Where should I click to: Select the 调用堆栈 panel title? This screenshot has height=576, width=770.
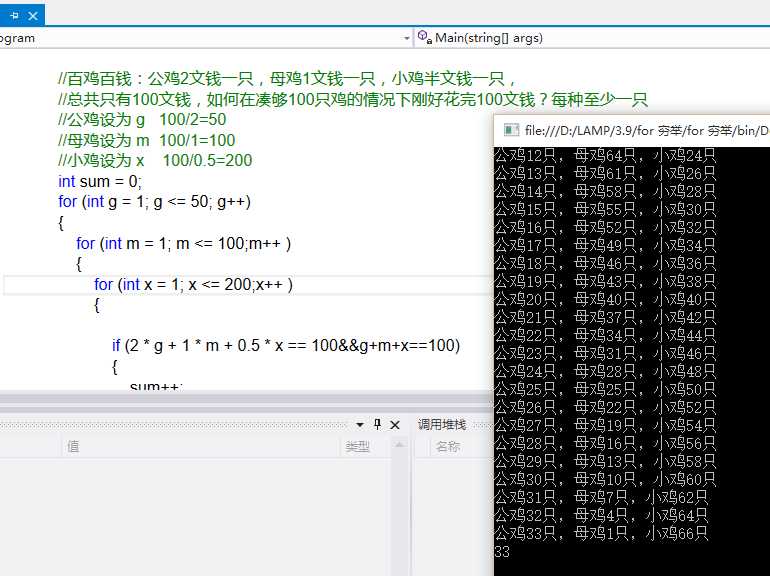tap(441, 424)
